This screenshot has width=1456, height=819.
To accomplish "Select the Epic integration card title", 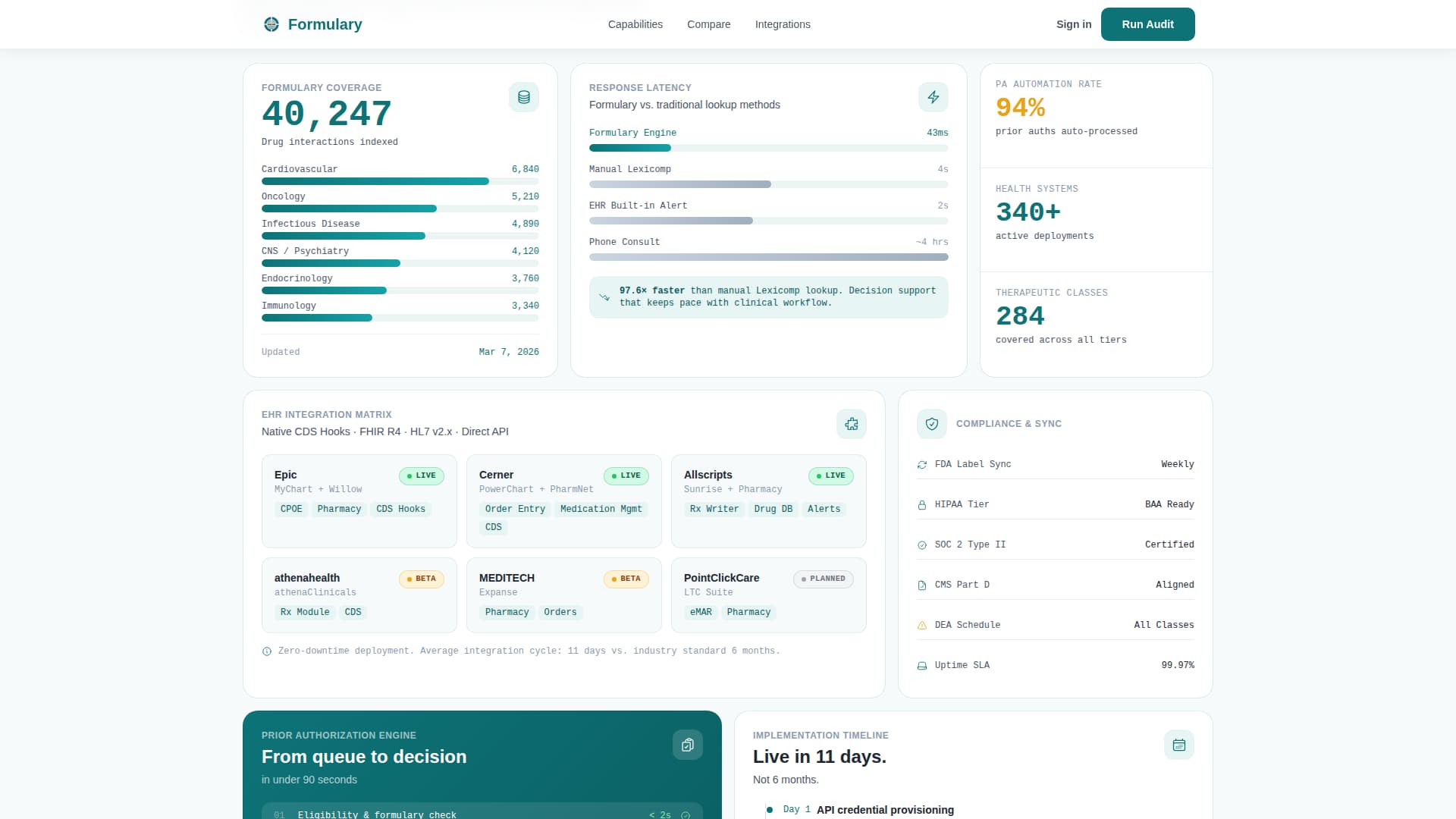I will point(285,475).
